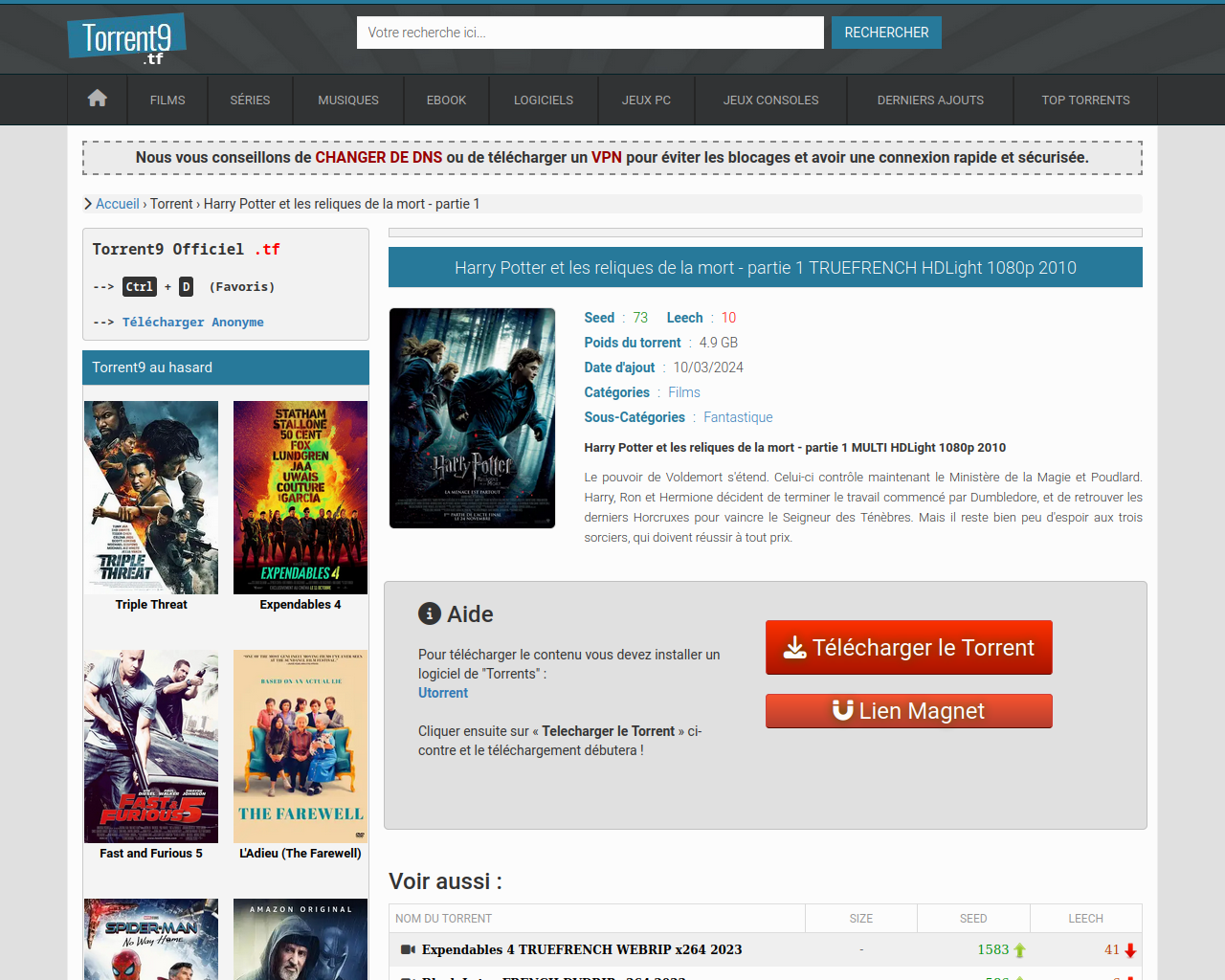Click Télécharger le Torrent button
The image size is (1225, 980).
click(x=909, y=648)
